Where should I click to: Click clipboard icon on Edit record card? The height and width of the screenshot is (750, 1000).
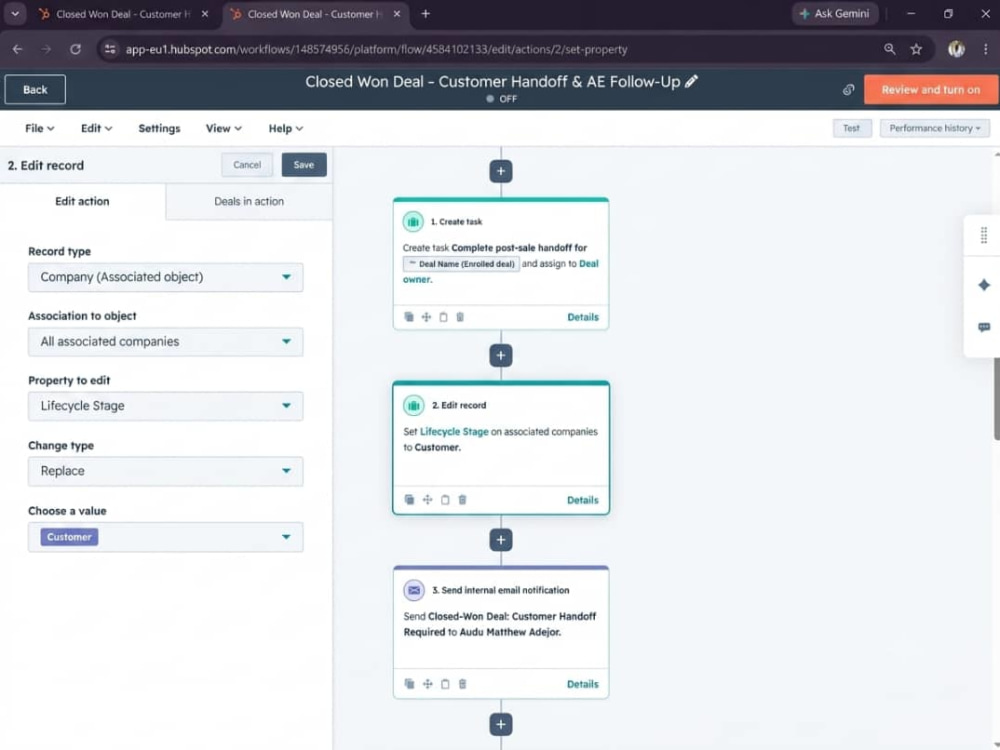(445, 499)
